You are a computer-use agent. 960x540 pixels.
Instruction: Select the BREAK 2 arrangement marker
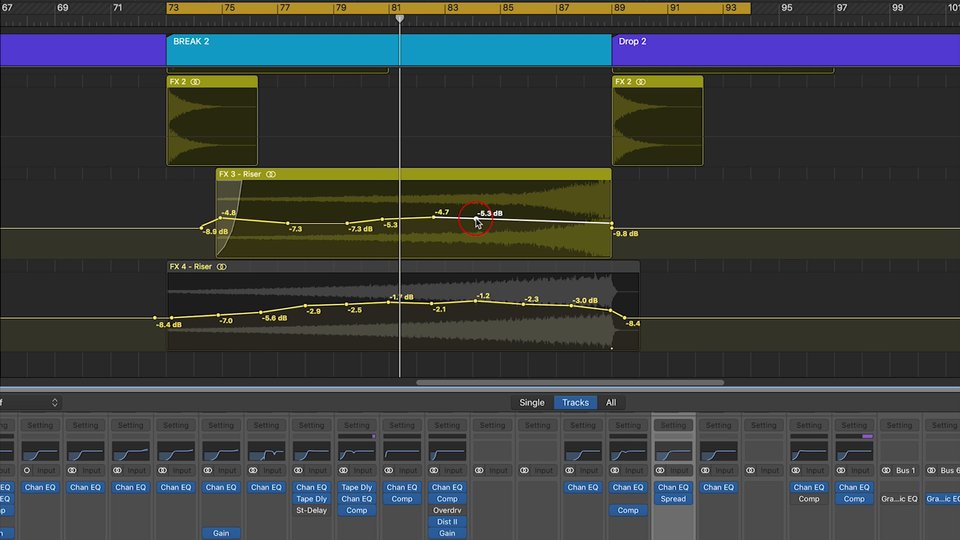pyautogui.click(x=389, y=50)
